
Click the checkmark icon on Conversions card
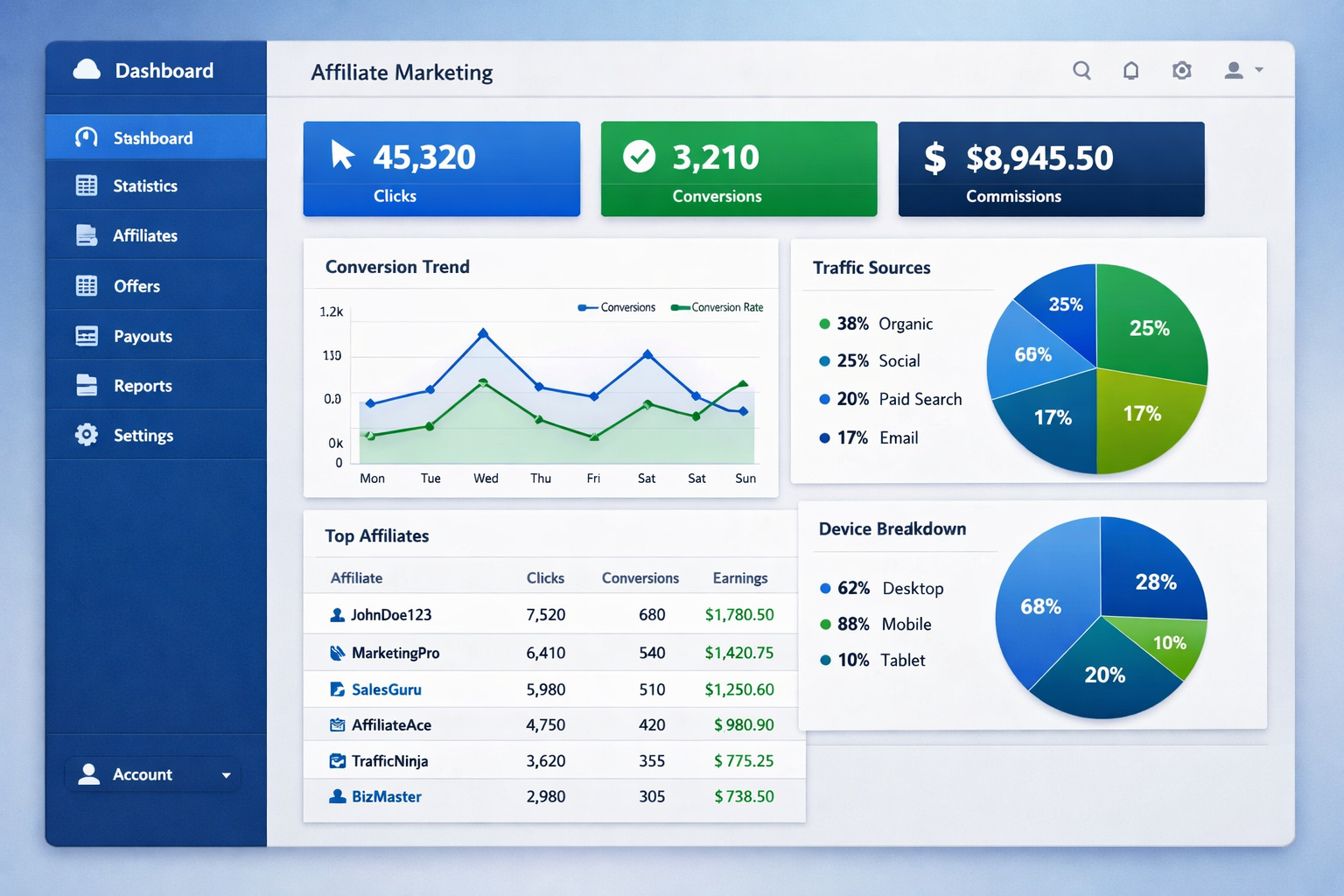coord(640,157)
